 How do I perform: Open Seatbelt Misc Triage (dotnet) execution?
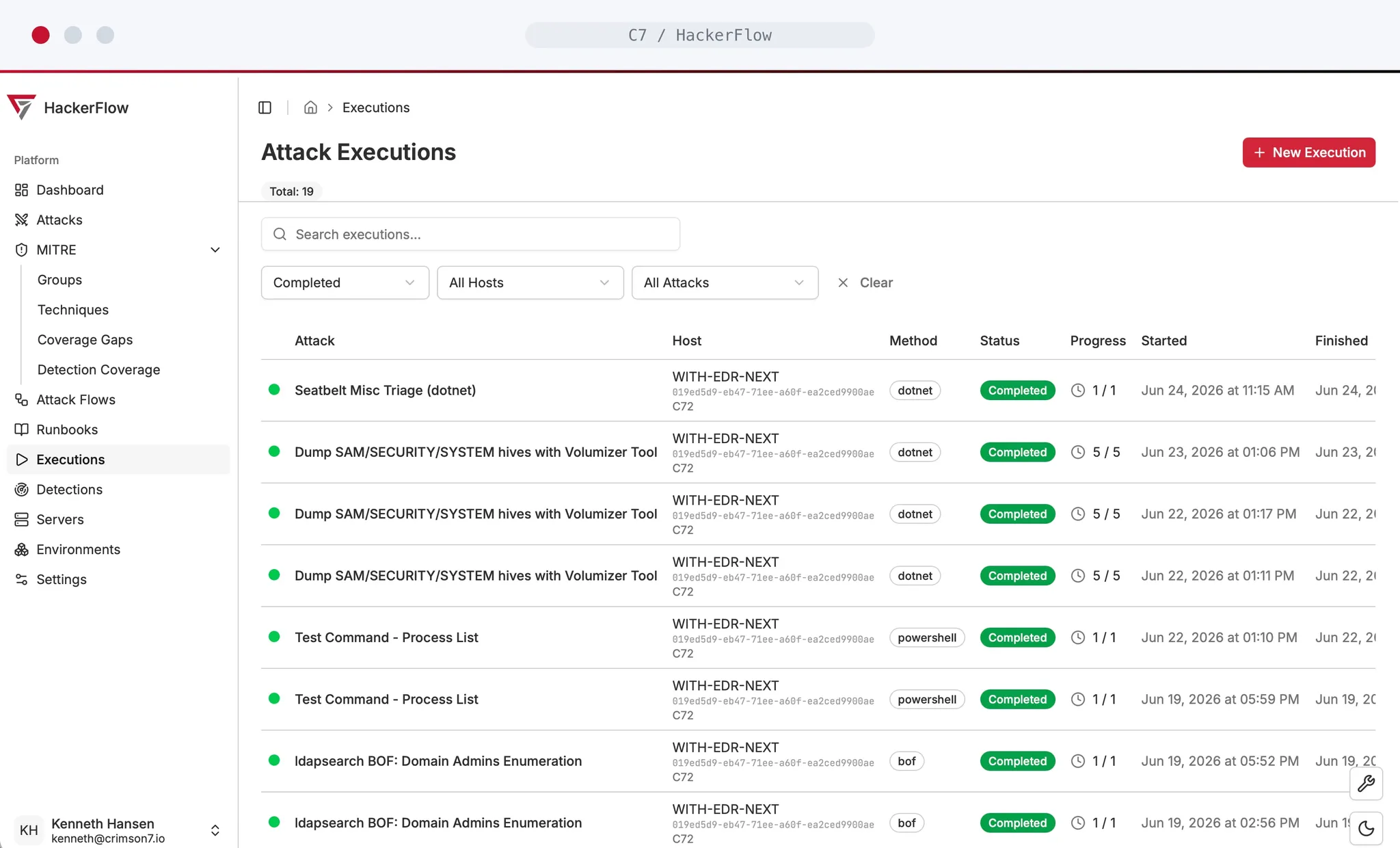click(385, 390)
